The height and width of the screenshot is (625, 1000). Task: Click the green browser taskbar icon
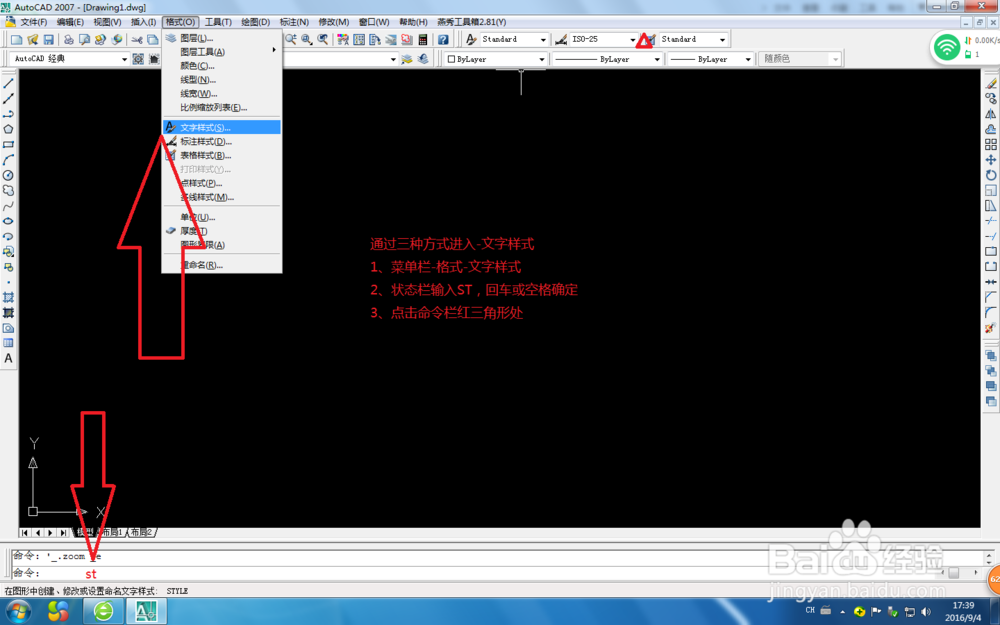click(103, 612)
